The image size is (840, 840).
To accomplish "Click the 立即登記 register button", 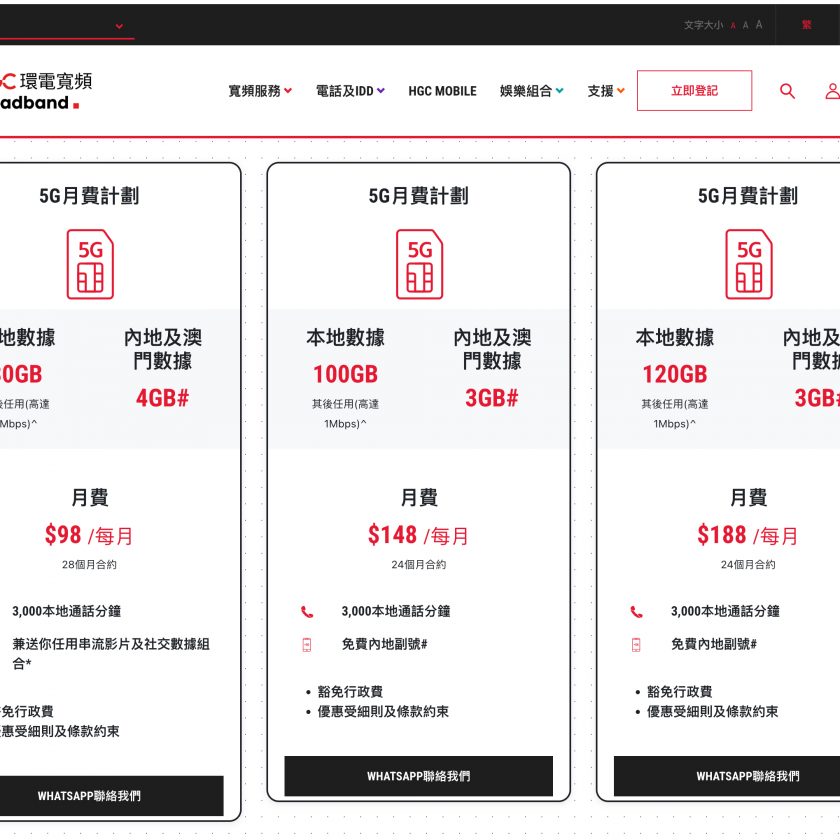I will point(694,91).
